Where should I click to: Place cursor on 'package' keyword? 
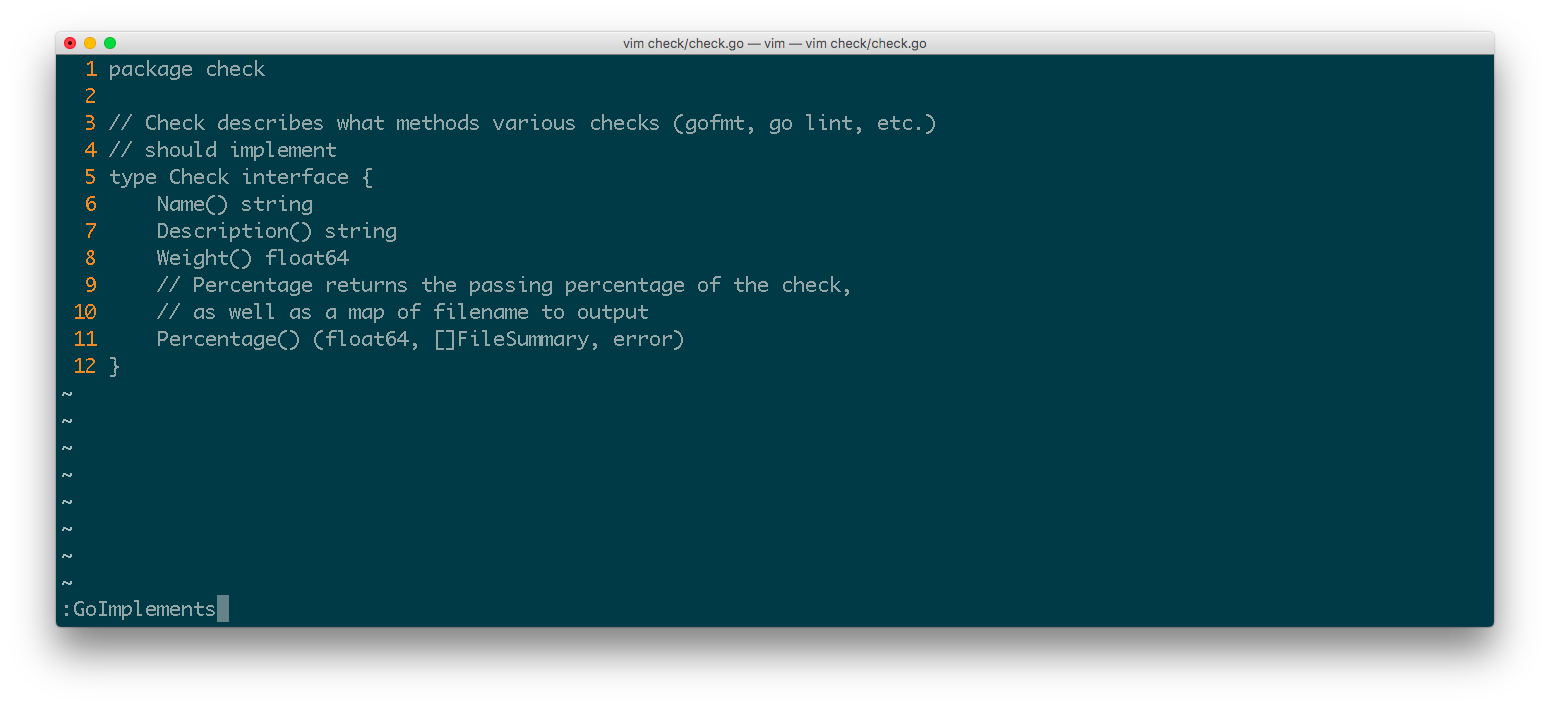[150, 69]
